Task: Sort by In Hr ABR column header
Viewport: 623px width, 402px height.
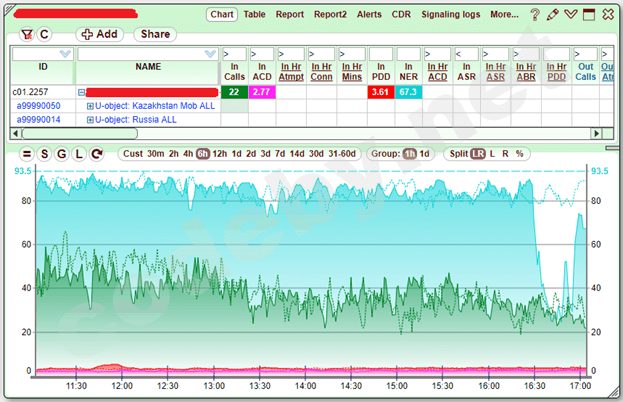Action: click(526, 72)
